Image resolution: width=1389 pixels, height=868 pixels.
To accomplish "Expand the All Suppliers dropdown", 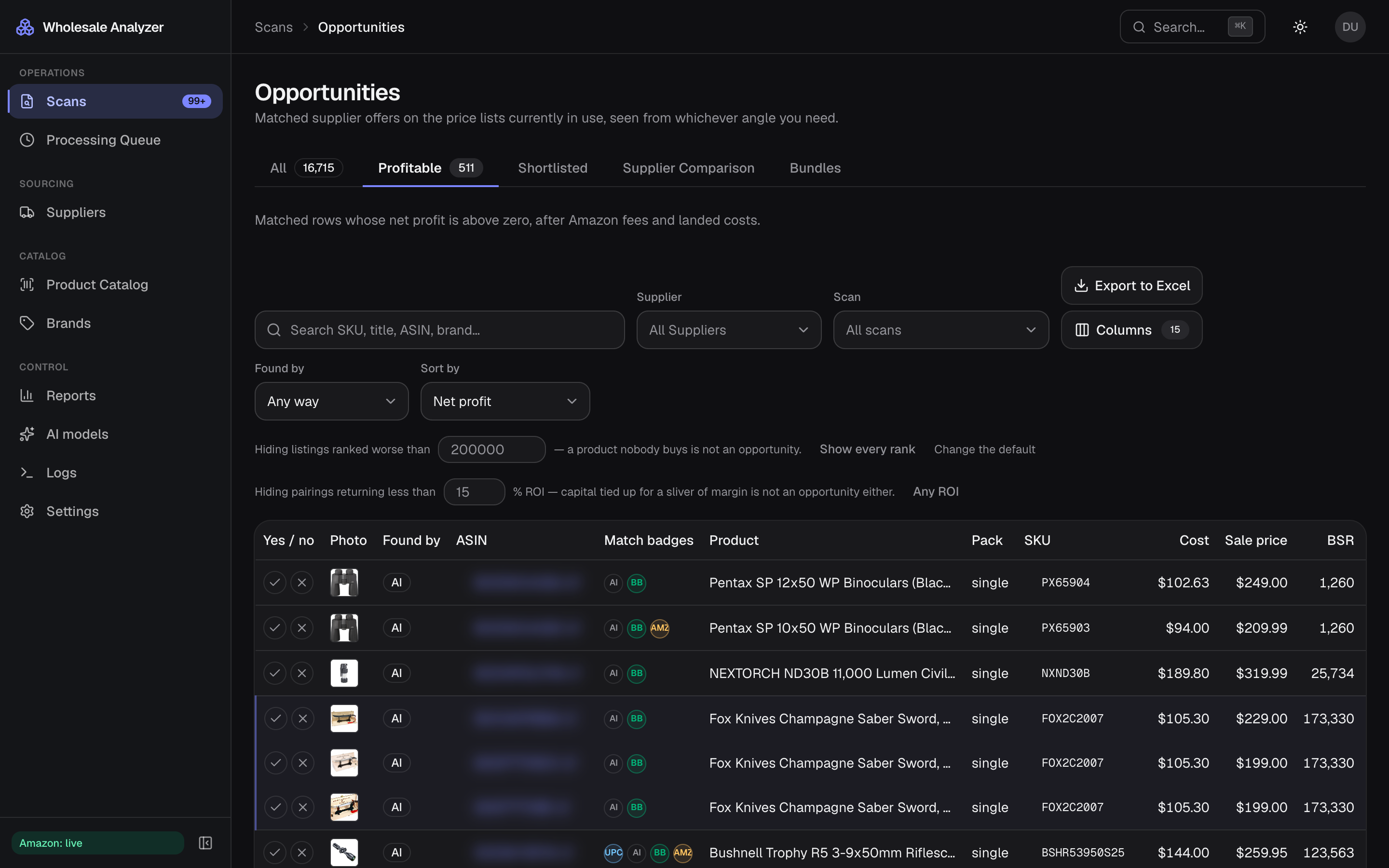I will (729, 330).
